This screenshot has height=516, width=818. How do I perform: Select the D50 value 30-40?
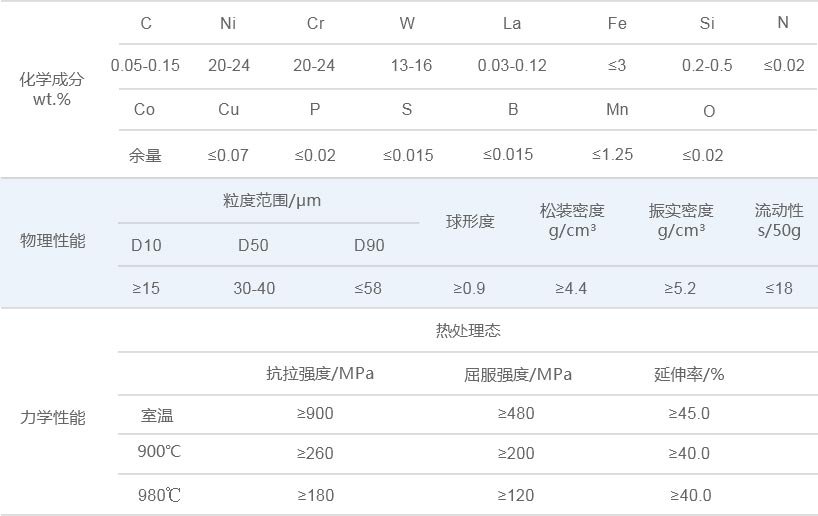tap(254, 289)
